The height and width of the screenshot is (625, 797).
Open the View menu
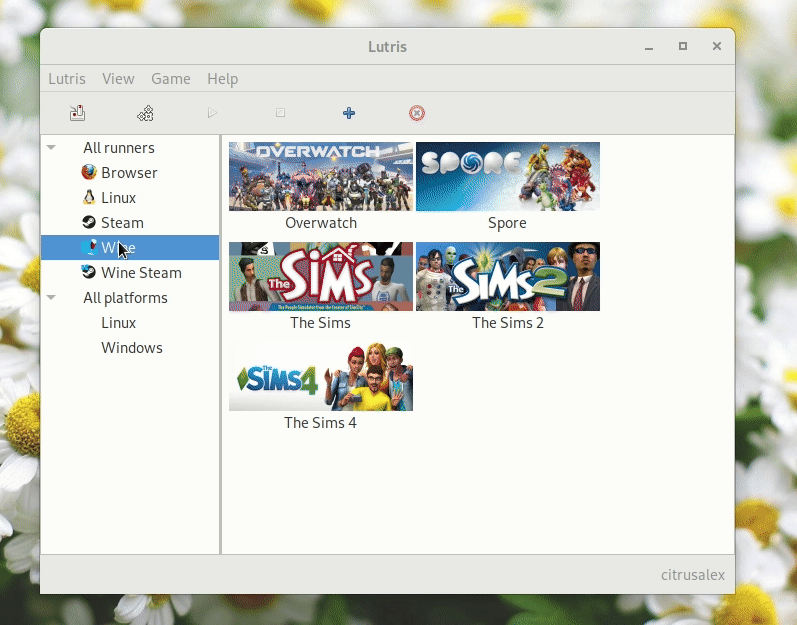pyautogui.click(x=118, y=79)
